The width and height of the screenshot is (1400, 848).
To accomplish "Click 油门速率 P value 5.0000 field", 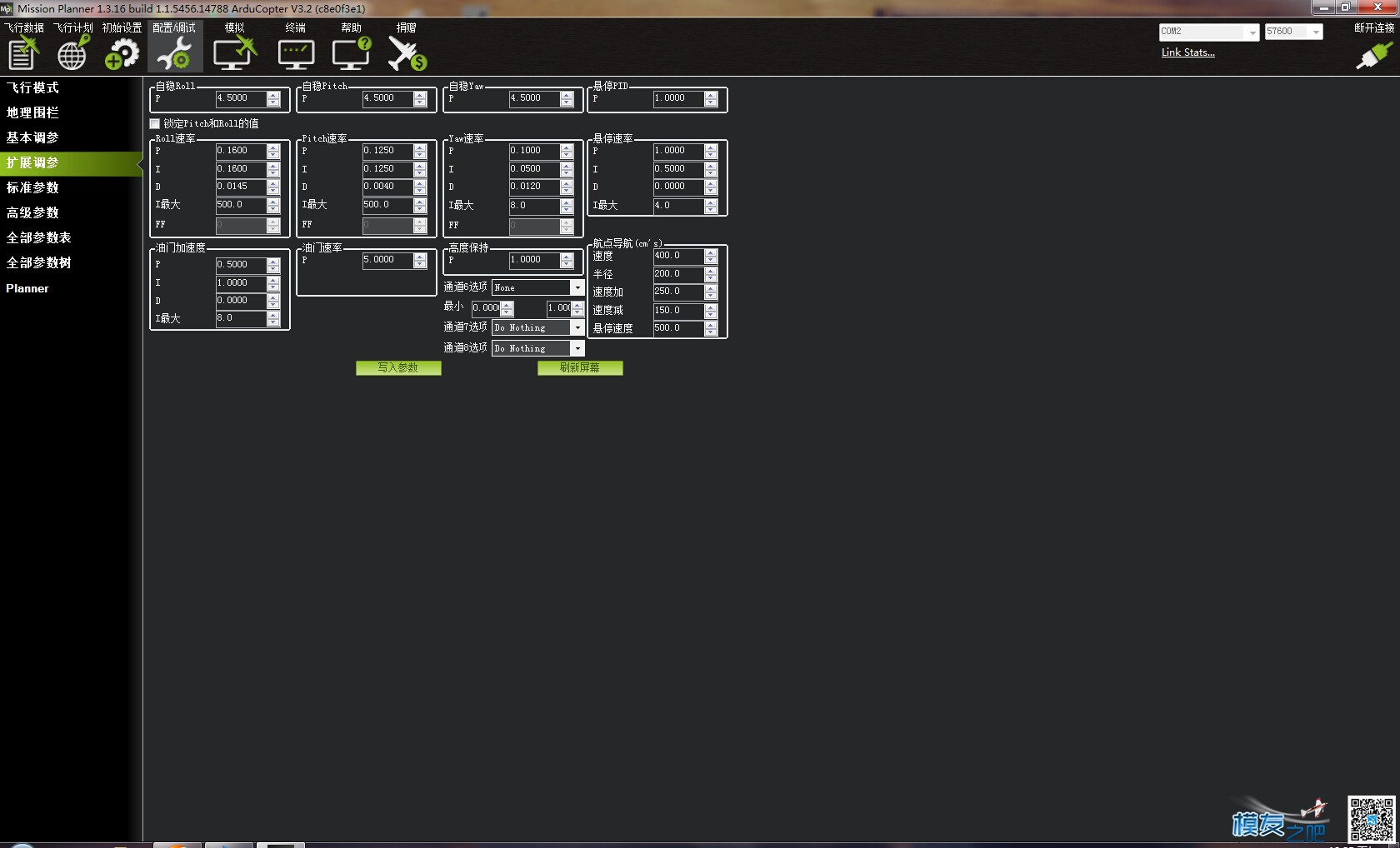I will pyautogui.click(x=387, y=260).
